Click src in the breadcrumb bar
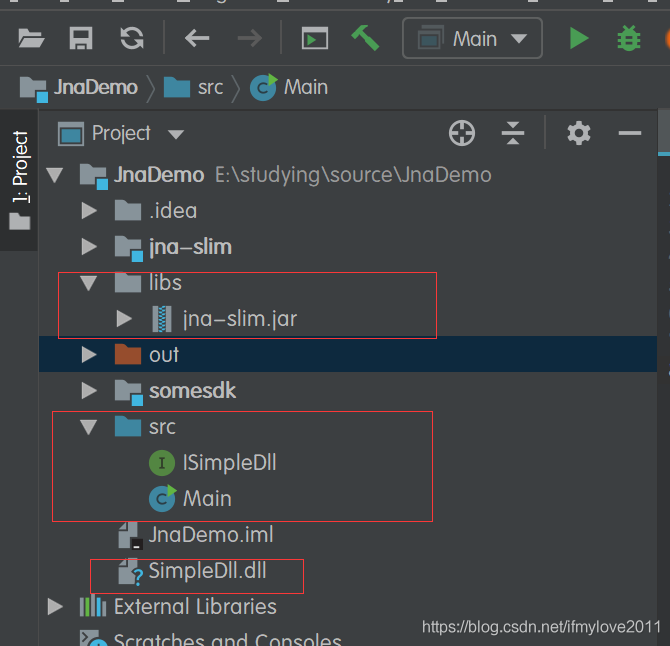 click(x=194, y=88)
